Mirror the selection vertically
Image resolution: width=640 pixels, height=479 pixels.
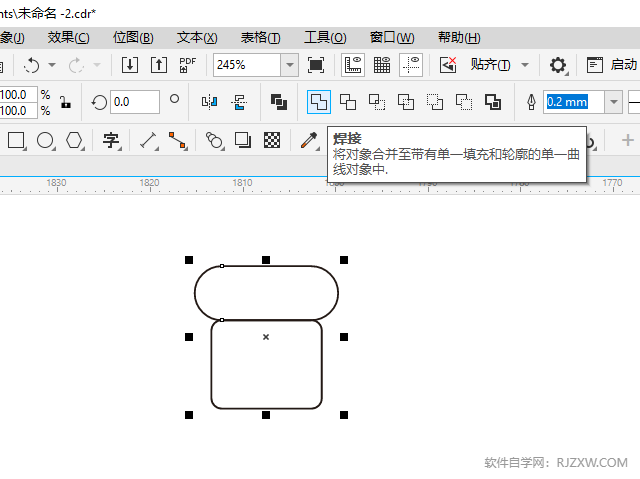coord(239,102)
